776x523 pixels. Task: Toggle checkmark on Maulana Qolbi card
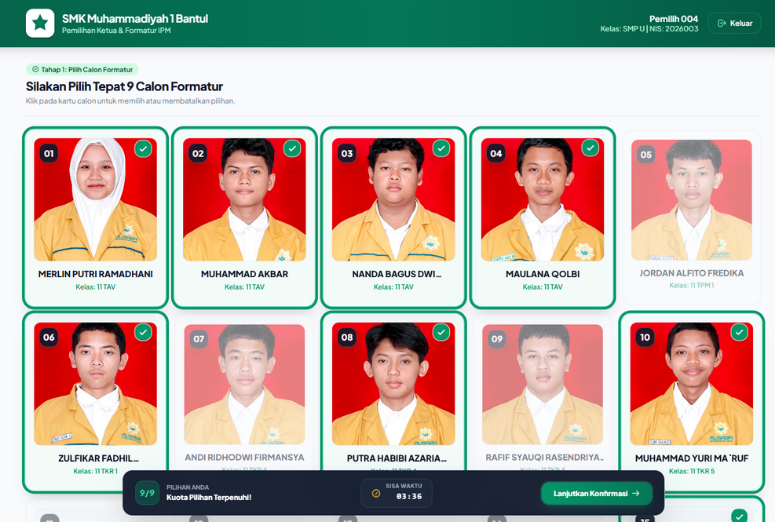tap(590, 148)
